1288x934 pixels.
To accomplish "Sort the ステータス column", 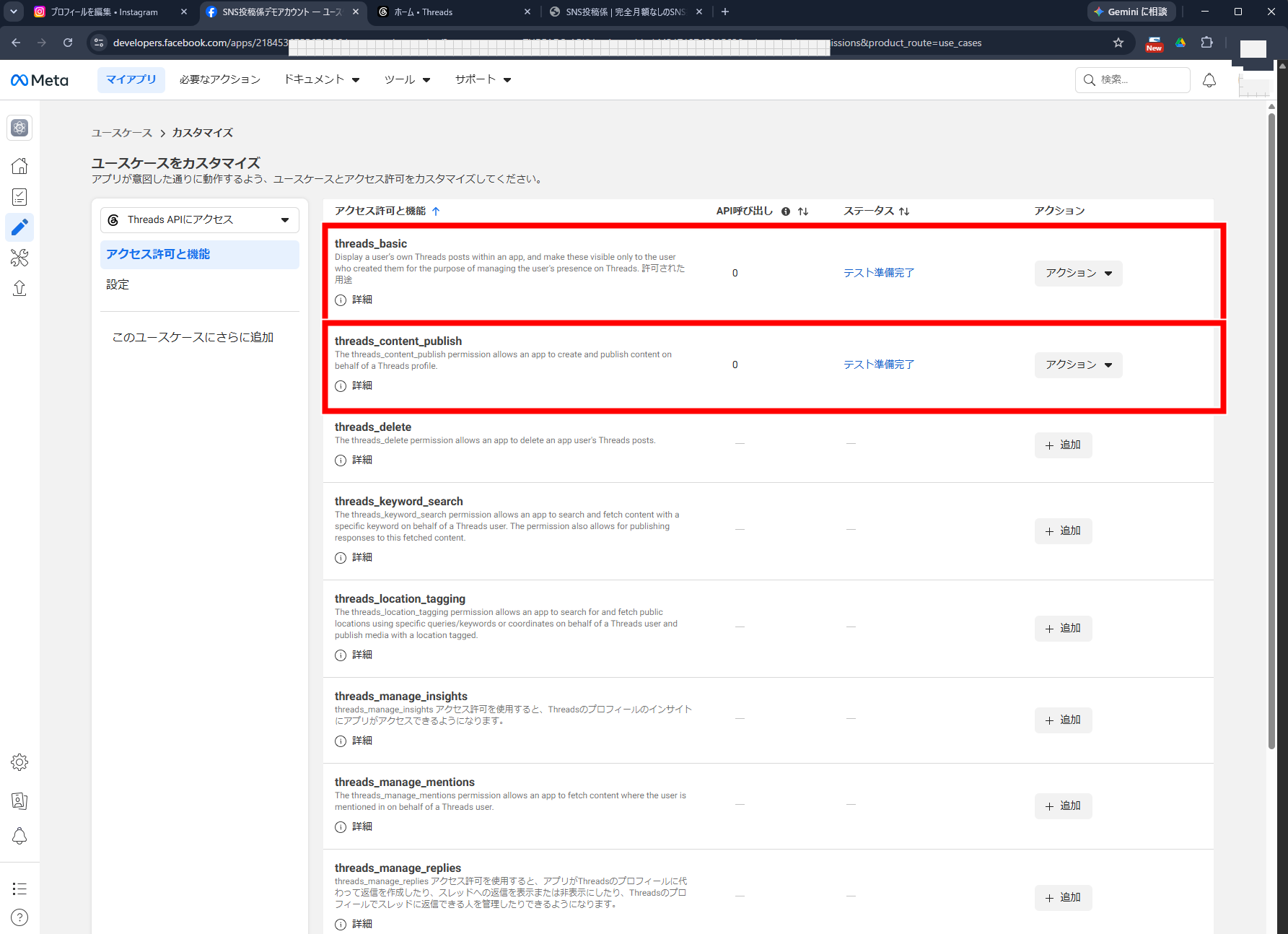I will tap(904, 211).
